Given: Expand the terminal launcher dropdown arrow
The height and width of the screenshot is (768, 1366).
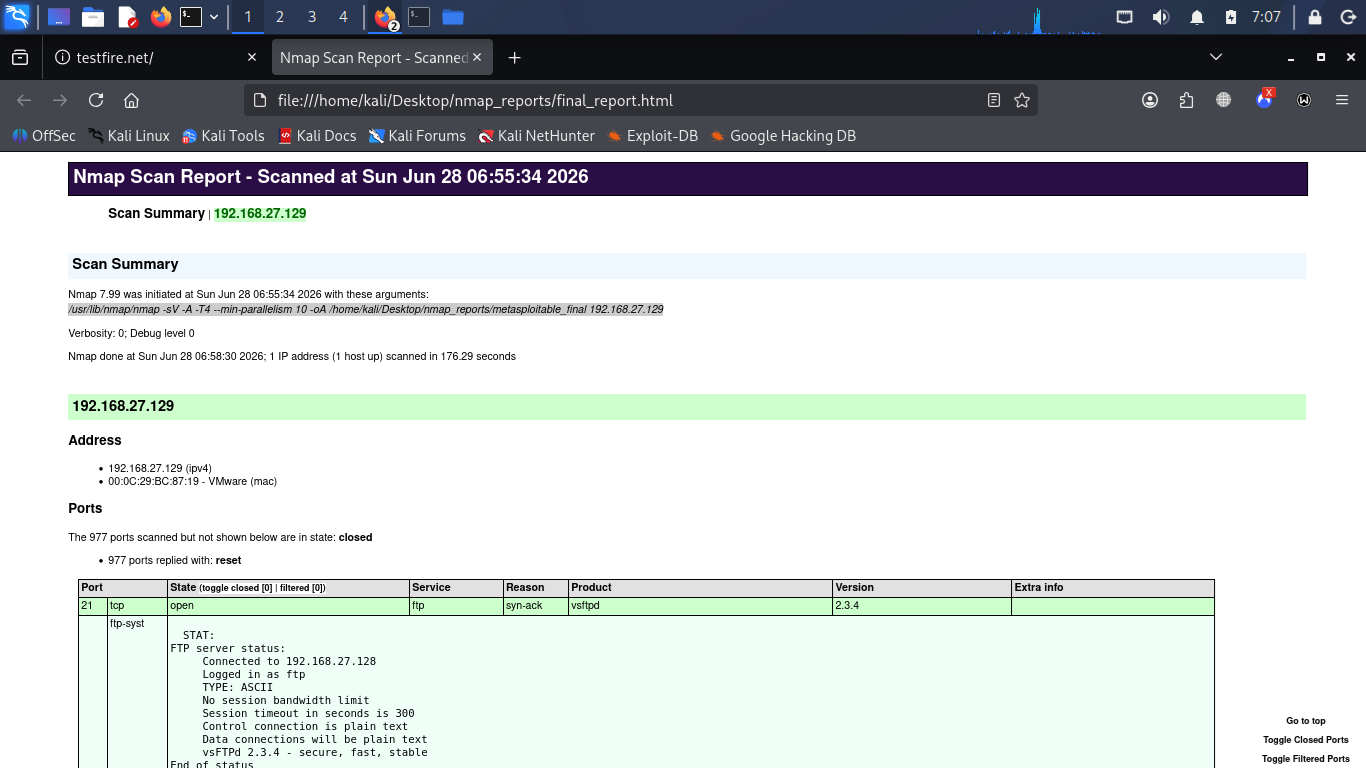Looking at the screenshot, I should (x=214, y=17).
